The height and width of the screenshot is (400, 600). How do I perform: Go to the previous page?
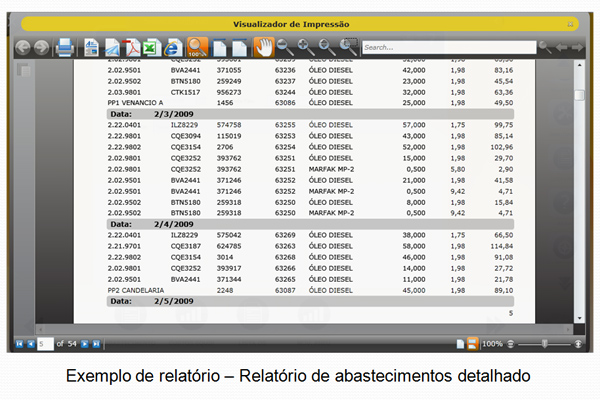(x=30, y=344)
